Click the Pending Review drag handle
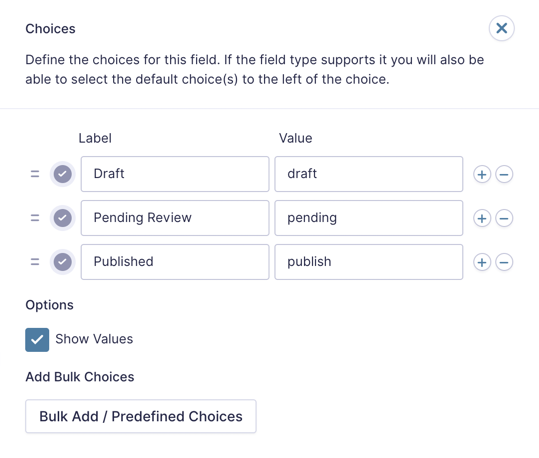This screenshot has height=458, width=539. [35, 218]
